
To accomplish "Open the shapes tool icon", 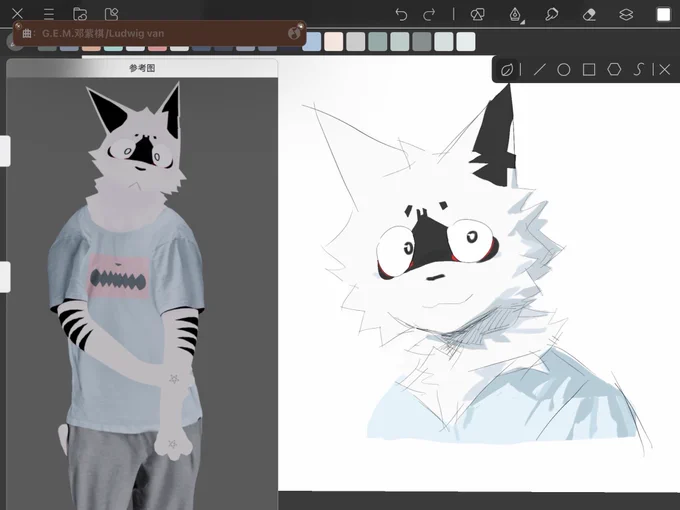I will click(477, 14).
